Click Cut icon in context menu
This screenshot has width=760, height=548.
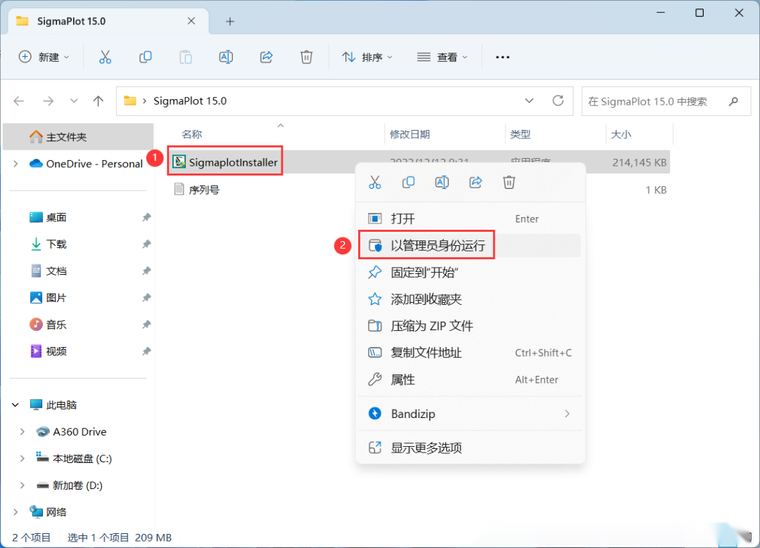375,182
